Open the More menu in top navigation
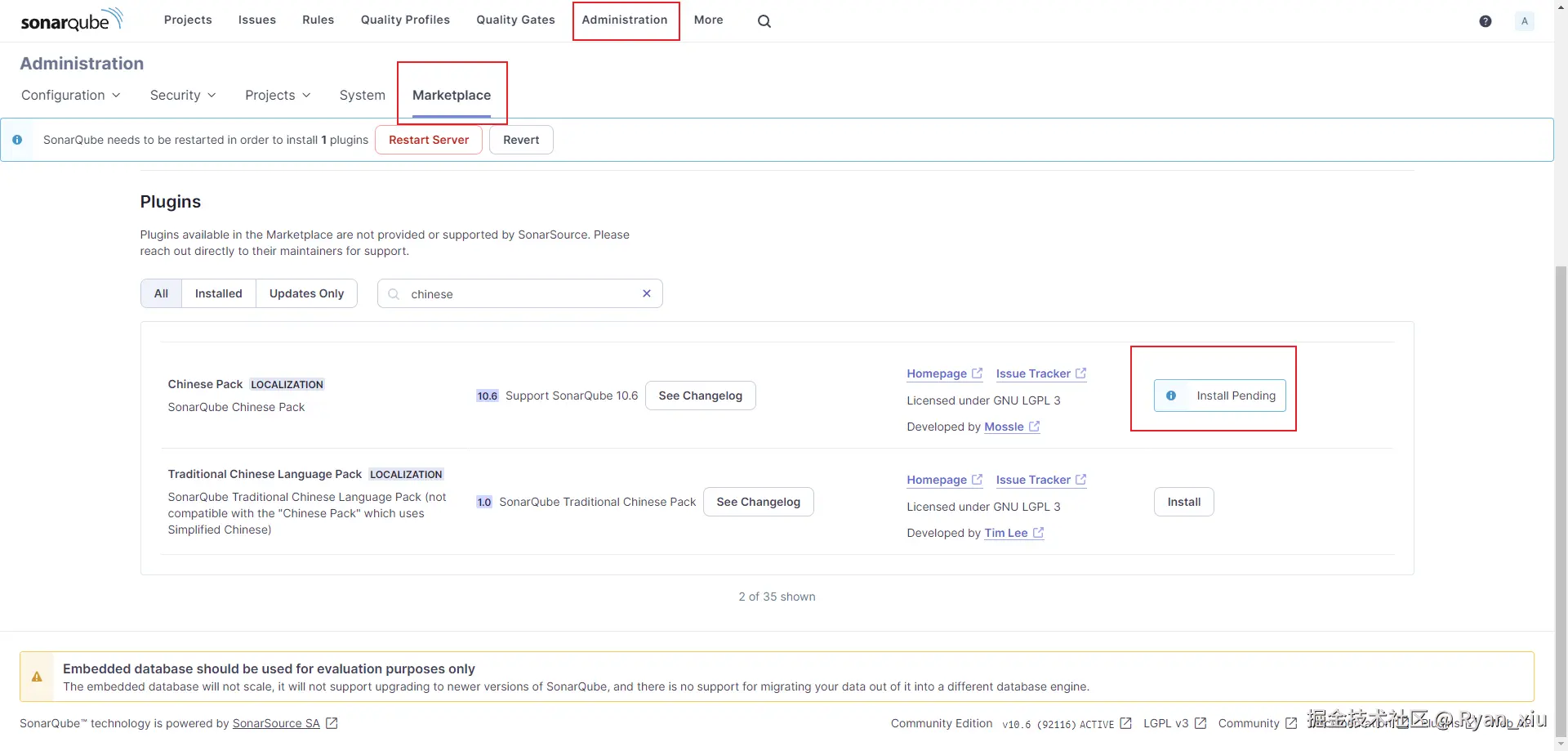Screen dimensions: 1568x751 709,20
